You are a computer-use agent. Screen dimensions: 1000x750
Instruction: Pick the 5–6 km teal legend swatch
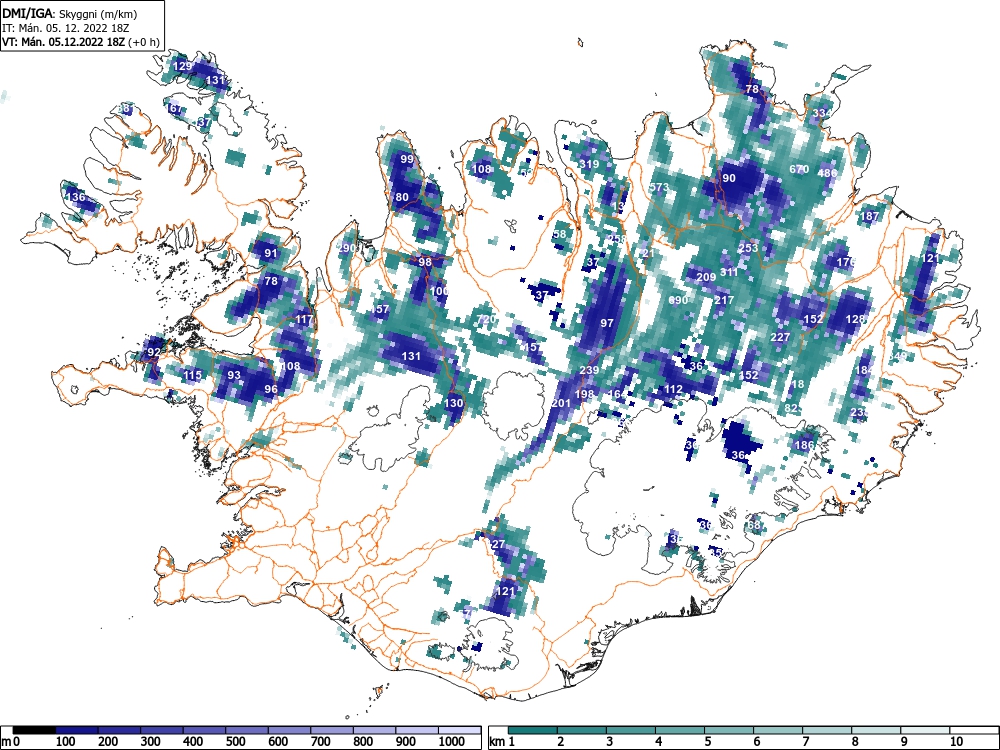point(728,729)
